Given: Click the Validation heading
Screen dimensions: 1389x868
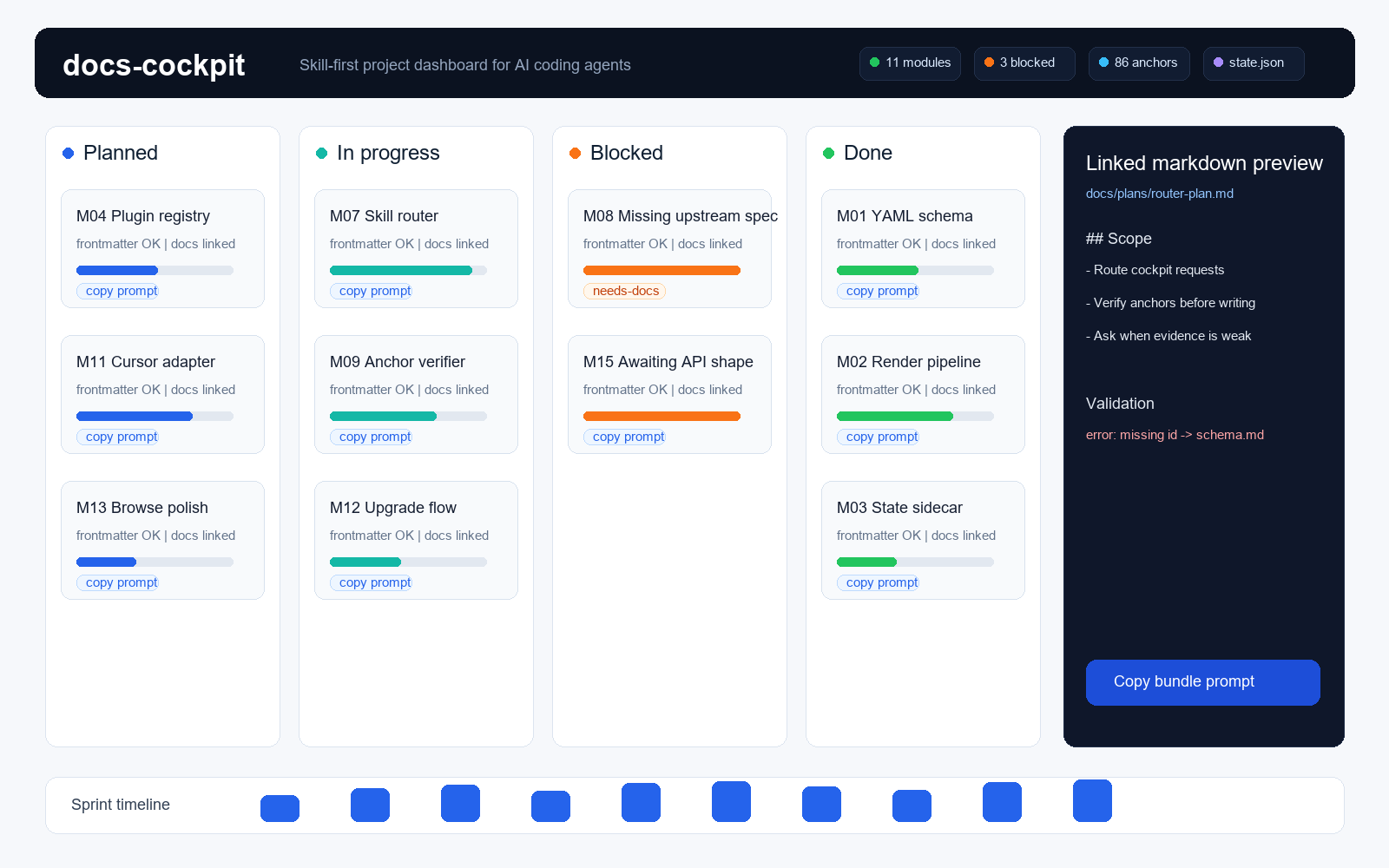Looking at the screenshot, I should (1120, 404).
